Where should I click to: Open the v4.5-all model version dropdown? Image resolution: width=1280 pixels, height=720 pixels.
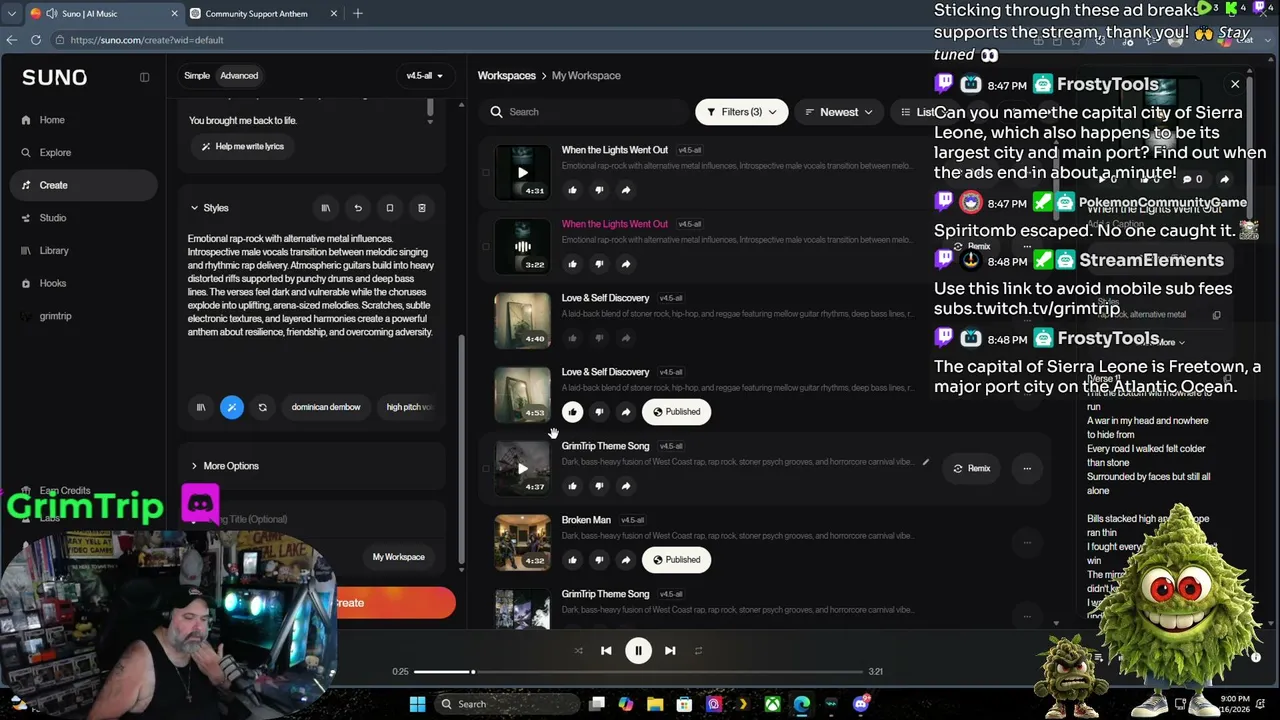click(424, 76)
